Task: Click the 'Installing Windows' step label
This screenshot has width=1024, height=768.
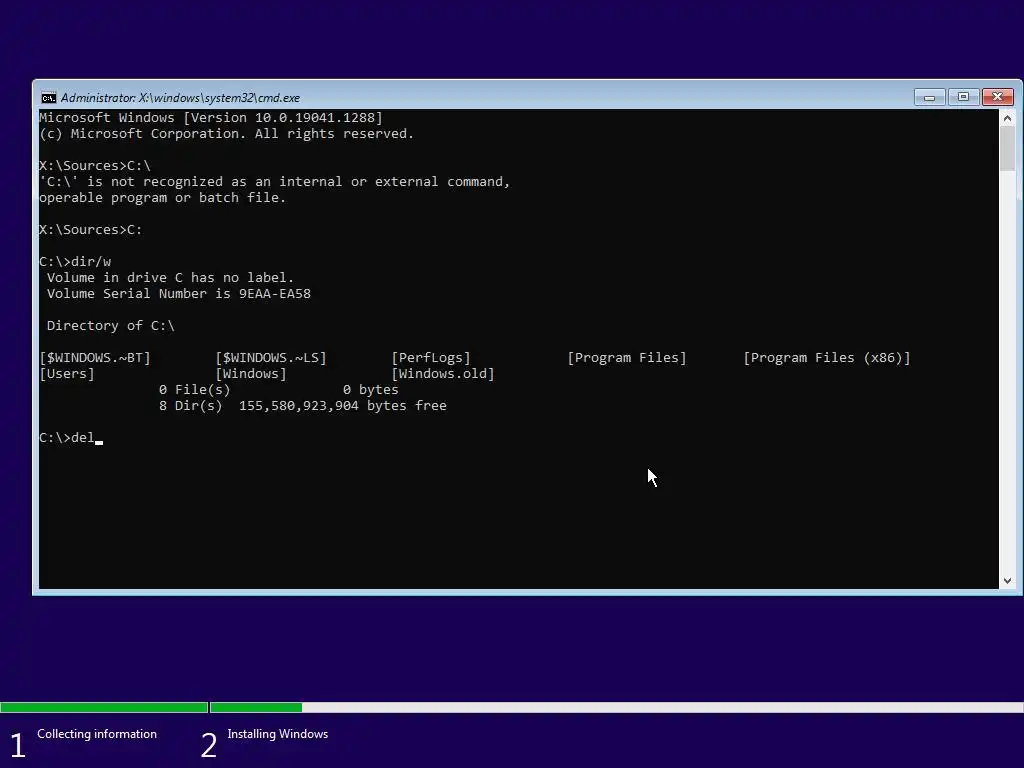Action: click(x=278, y=734)
